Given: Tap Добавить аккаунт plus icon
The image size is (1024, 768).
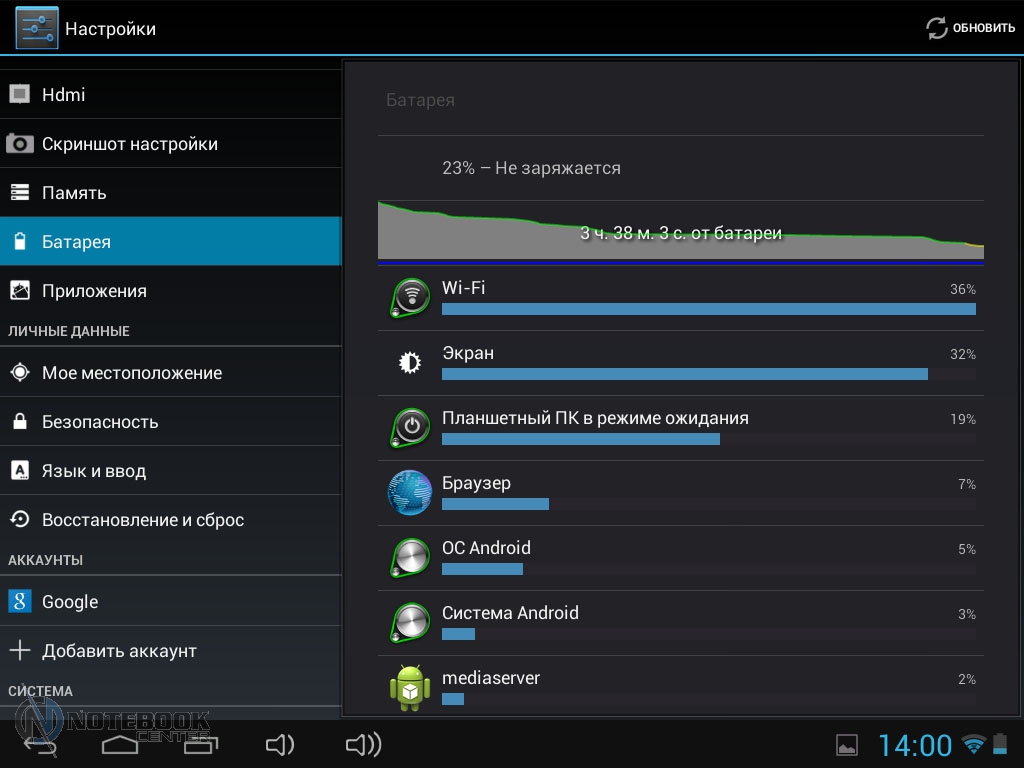Looking at the screenshot, I should pos(19,651).
